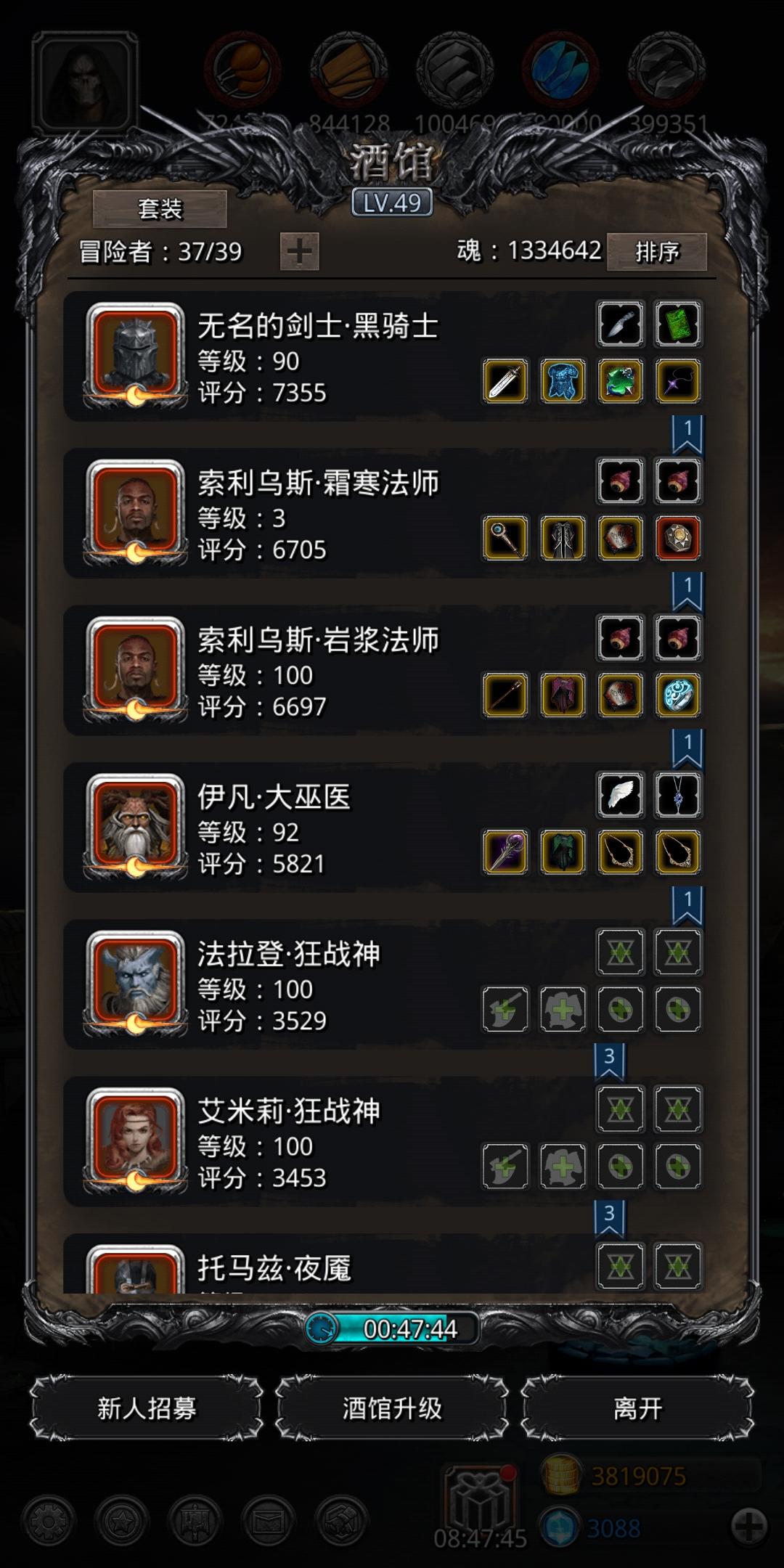Open the 排序 sort options
The width and height of the screenshot is (784, 1568).
pyautogui.click(x=657, y=252)
